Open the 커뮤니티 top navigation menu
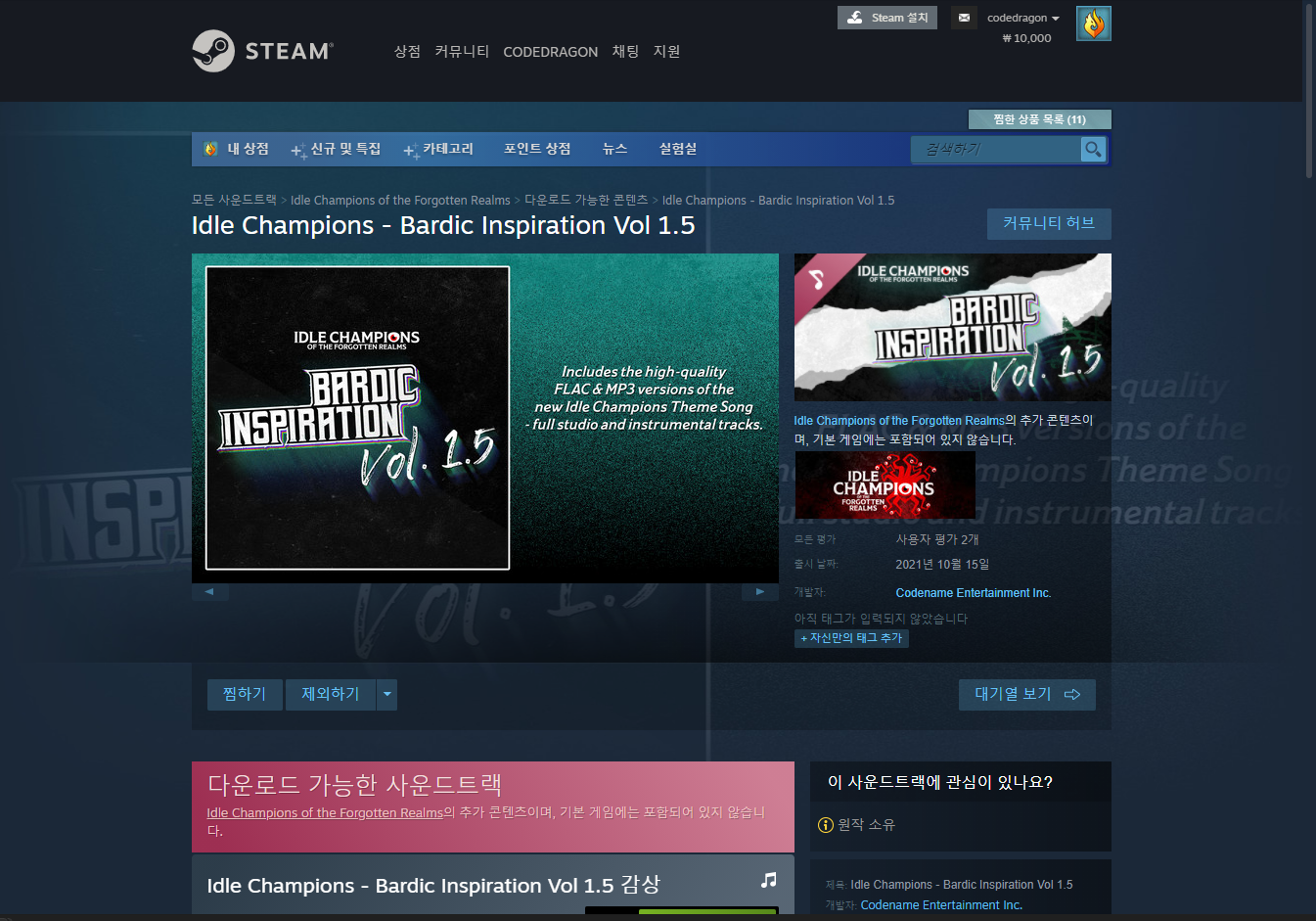Image resolution: width=1316 pixels, height=921 pixels. (462, 51)
